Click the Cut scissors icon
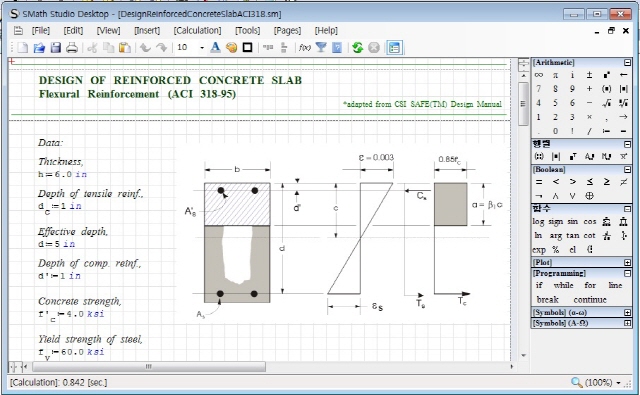This screenshot has height=395, width=640. pos(92,48)
